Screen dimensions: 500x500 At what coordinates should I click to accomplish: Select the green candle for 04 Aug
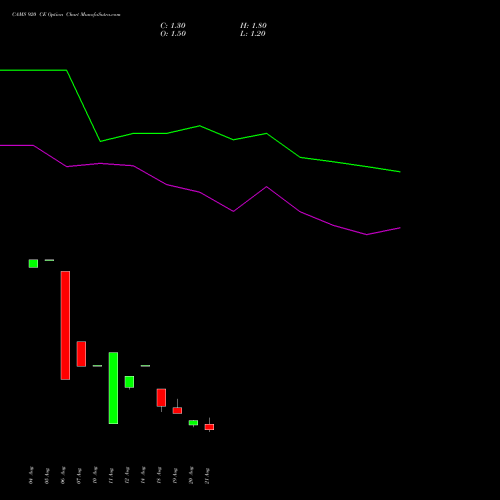pos(33,263)
